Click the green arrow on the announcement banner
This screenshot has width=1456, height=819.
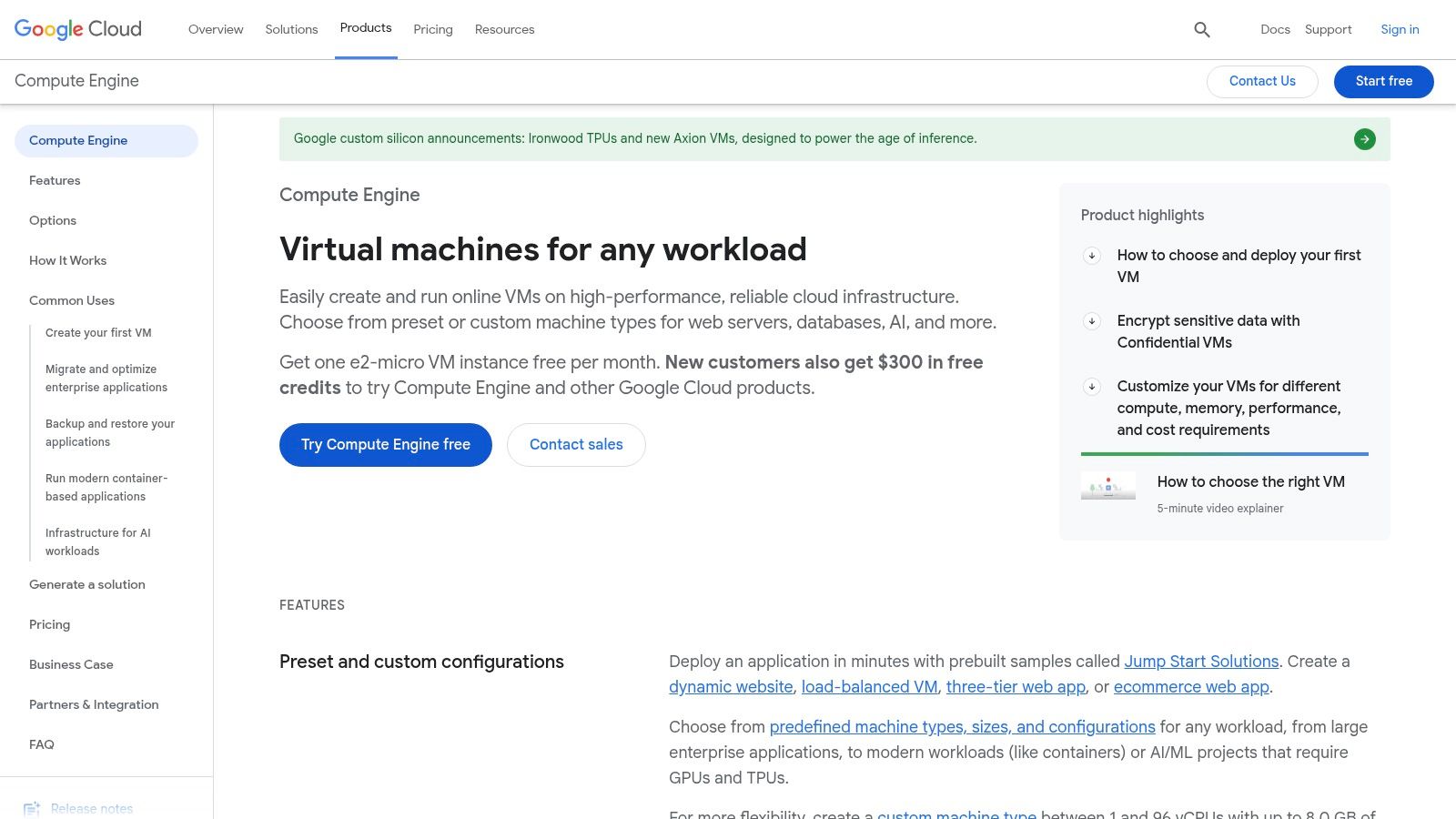[1364, 138]
